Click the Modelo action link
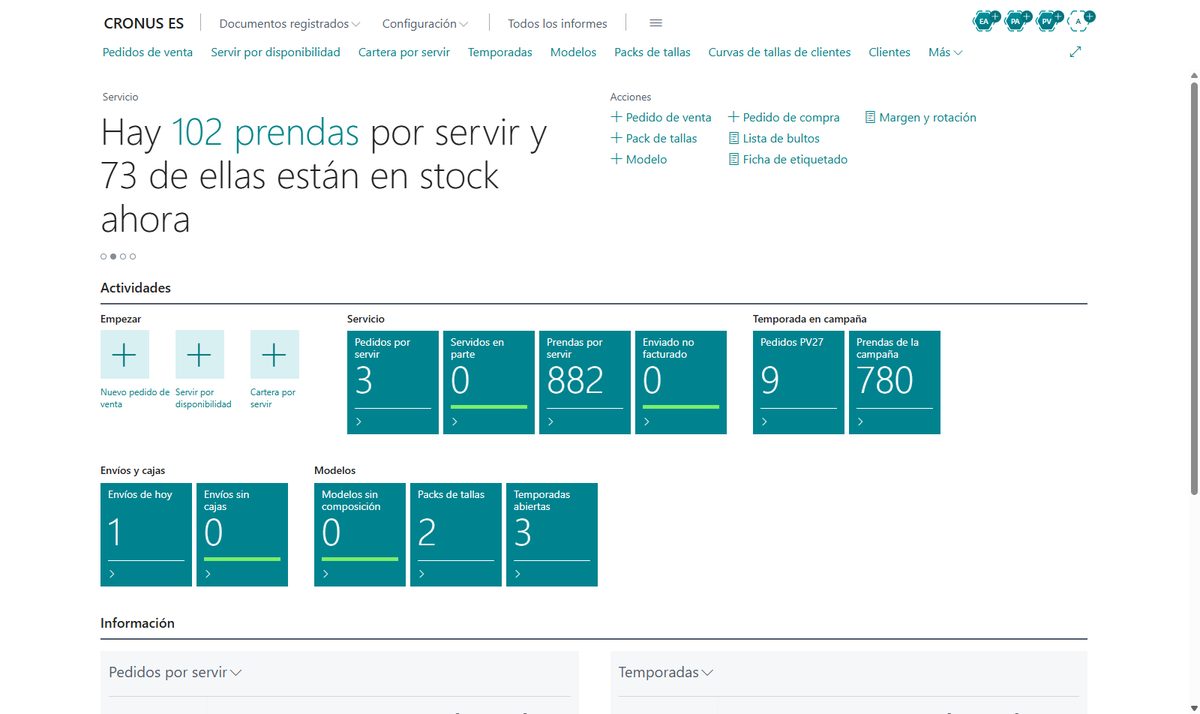This screenshot has width=1200, height=714. tap(639, 159)
